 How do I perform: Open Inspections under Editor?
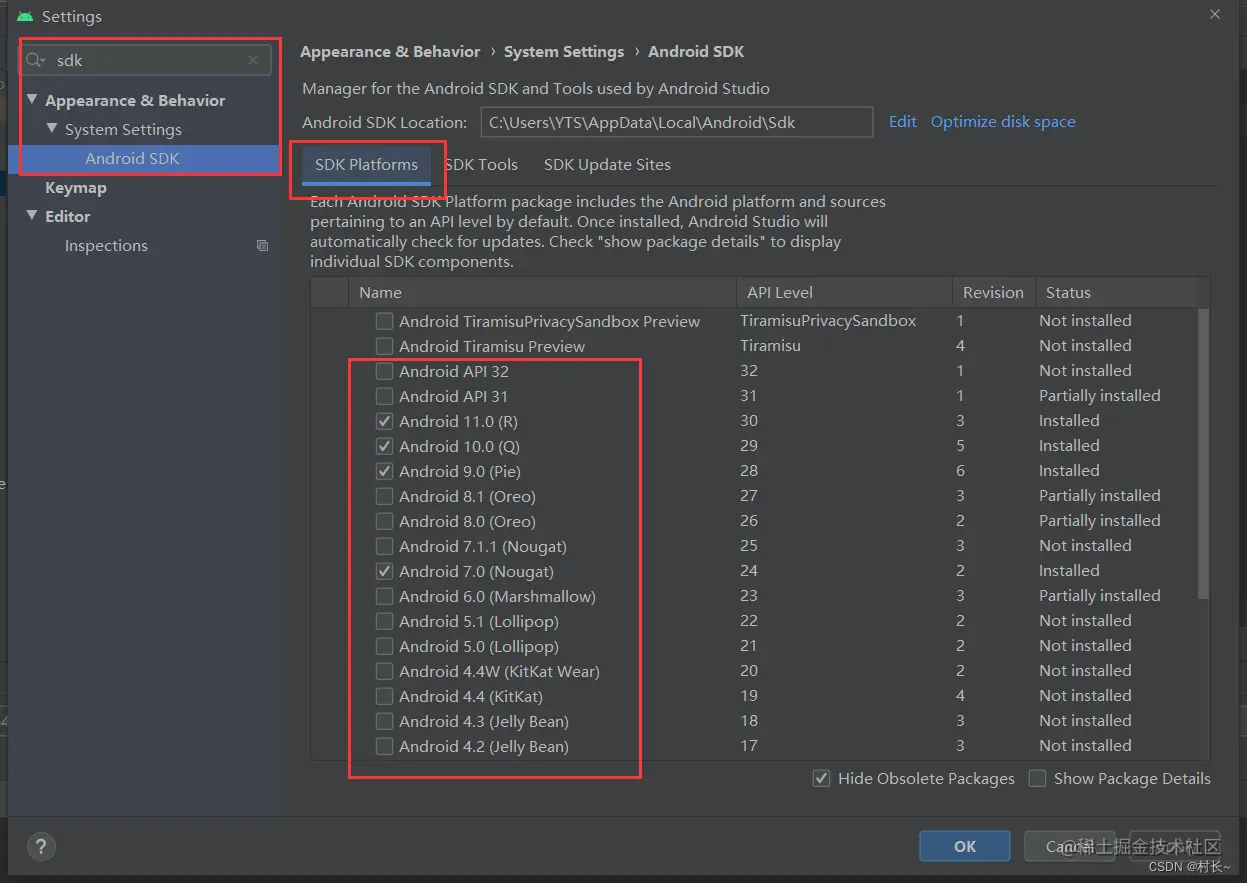point(106,245)
